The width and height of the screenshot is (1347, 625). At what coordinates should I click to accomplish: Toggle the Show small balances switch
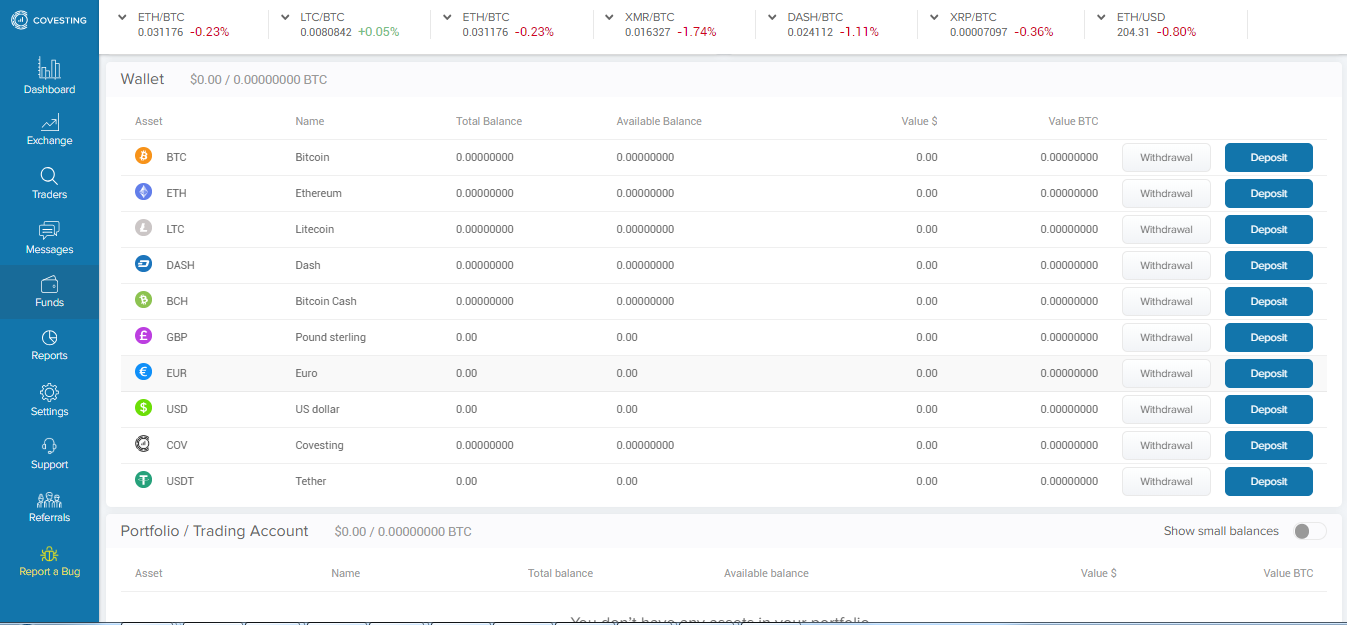(x=1309, y=531)
